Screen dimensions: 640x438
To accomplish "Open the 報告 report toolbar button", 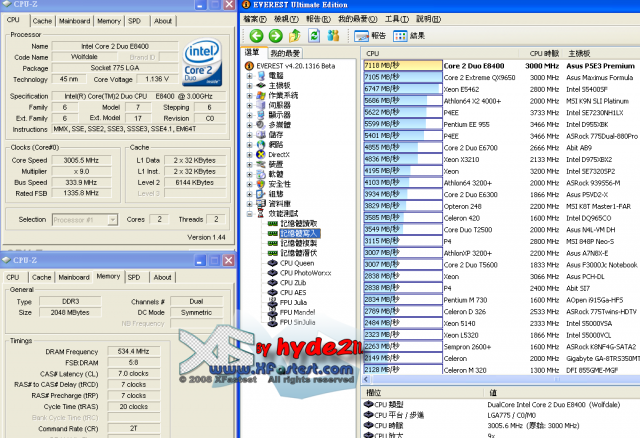I will [x=370, y=36].
